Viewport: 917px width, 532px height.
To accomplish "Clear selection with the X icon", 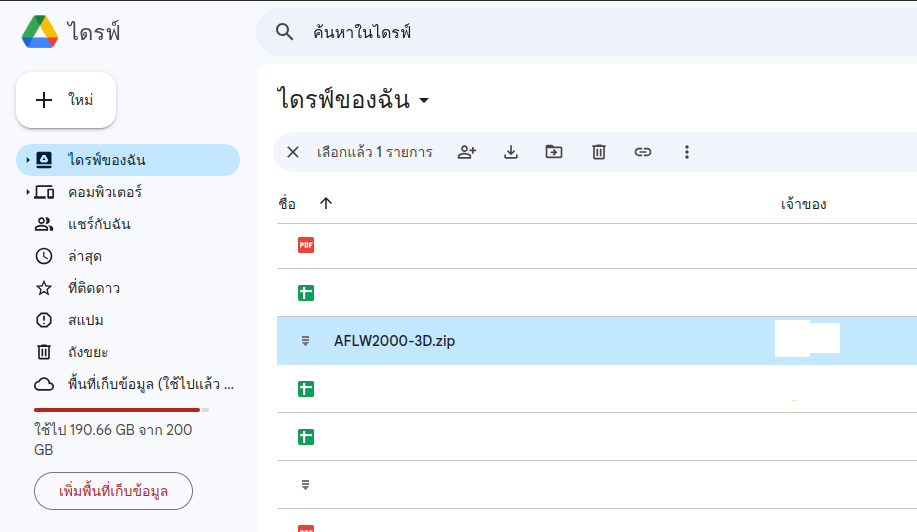I will [293, 152].
